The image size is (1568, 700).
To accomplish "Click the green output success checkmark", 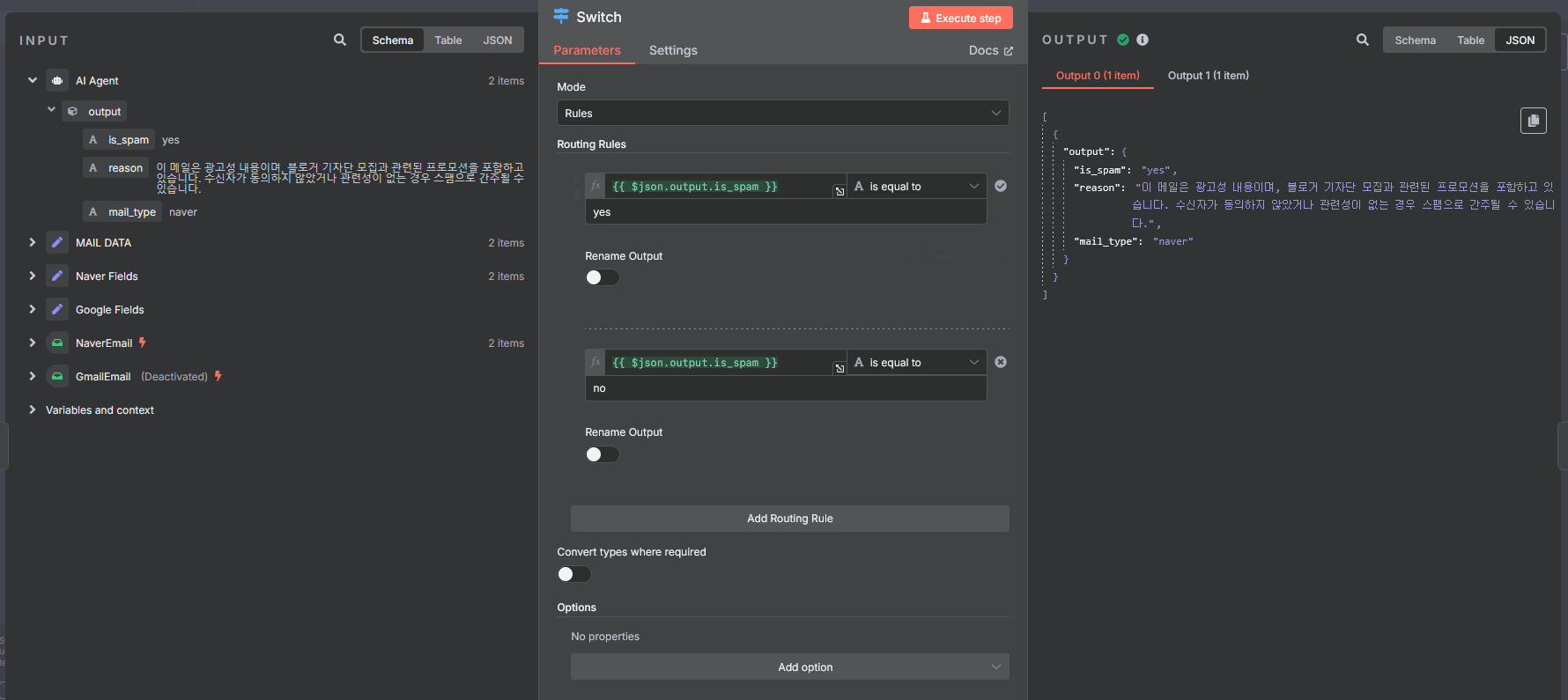I will point(1123,40).
